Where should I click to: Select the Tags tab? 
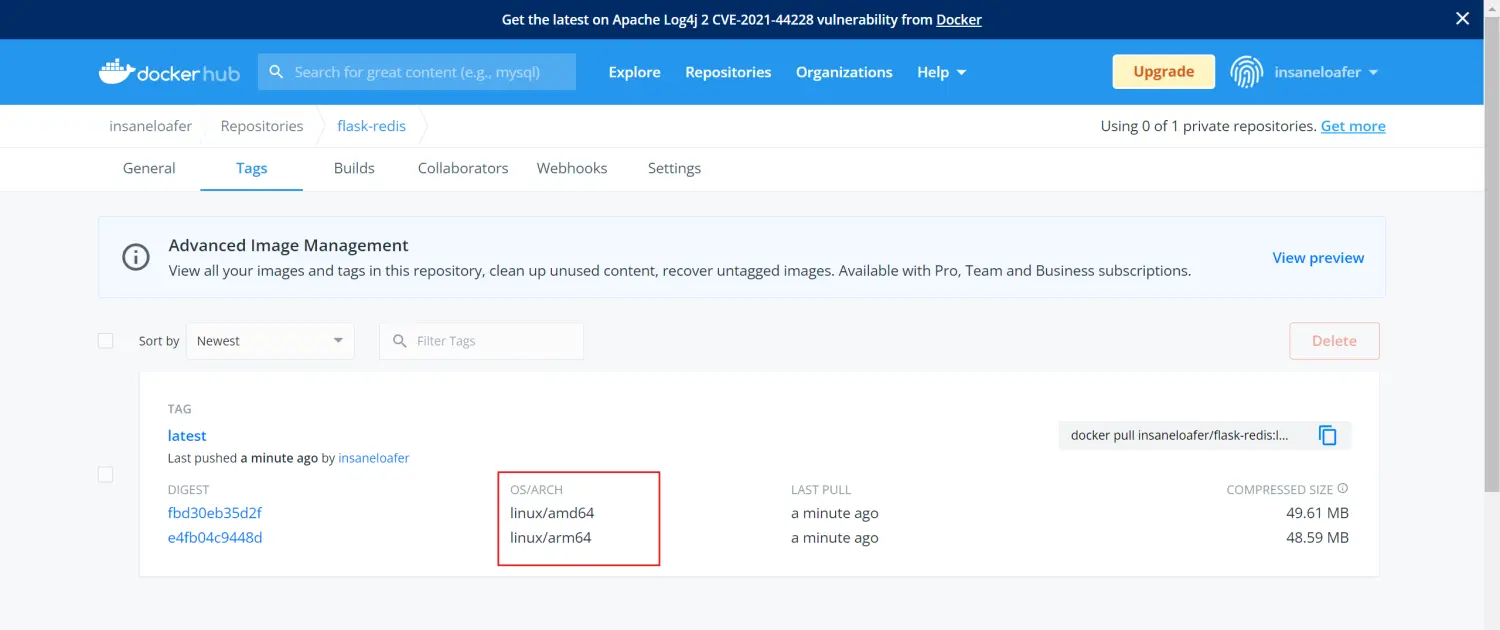pos(252,168)
